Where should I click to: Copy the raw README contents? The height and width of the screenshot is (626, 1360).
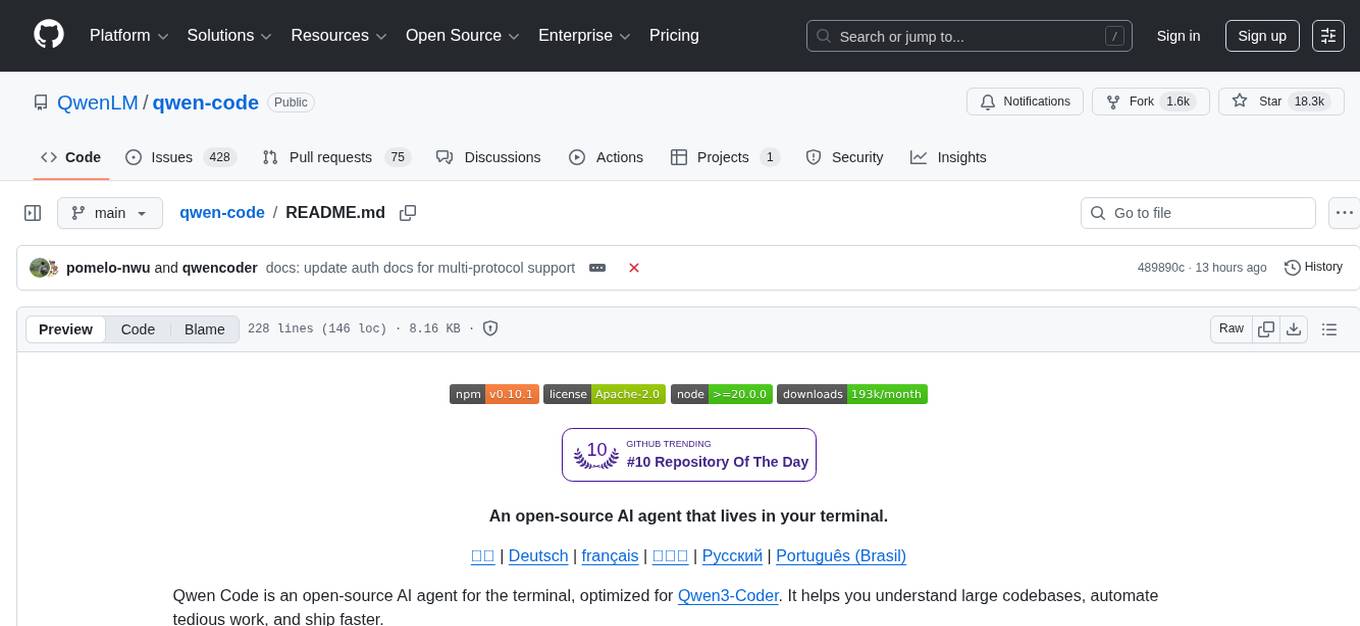pyautogui.click(x=1266, y=328)
